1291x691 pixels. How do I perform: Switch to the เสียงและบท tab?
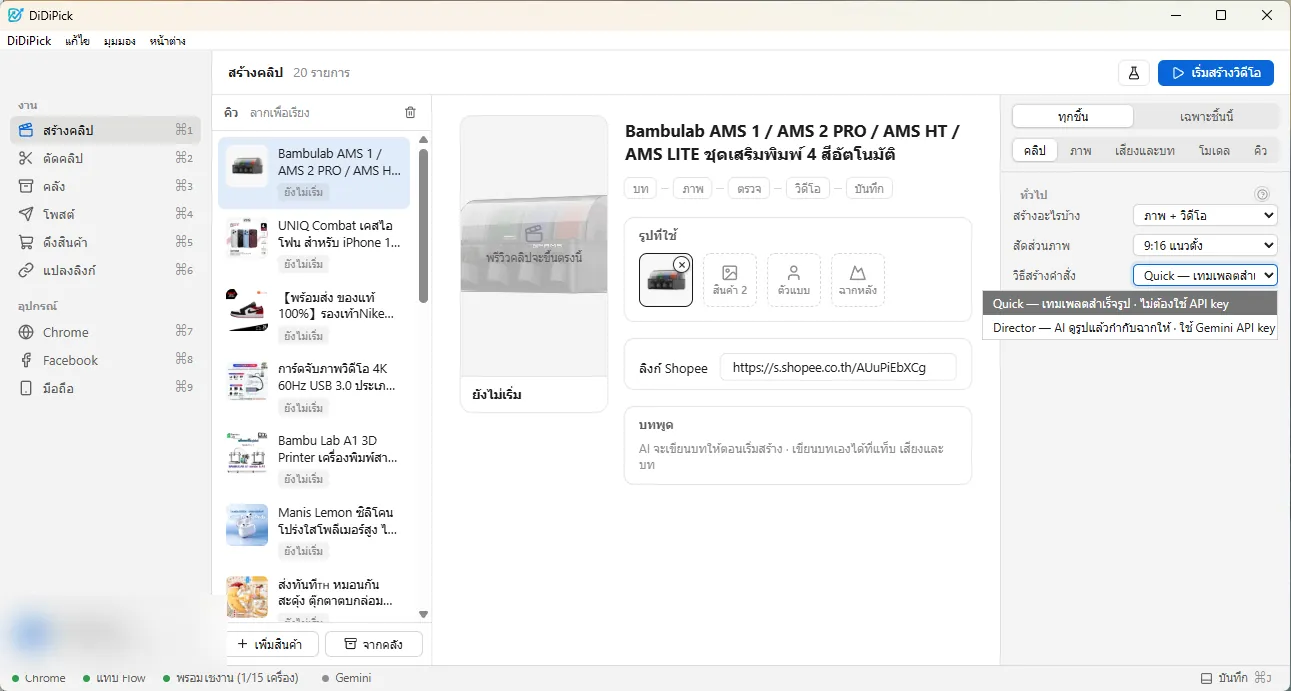tap(1145, 151)
